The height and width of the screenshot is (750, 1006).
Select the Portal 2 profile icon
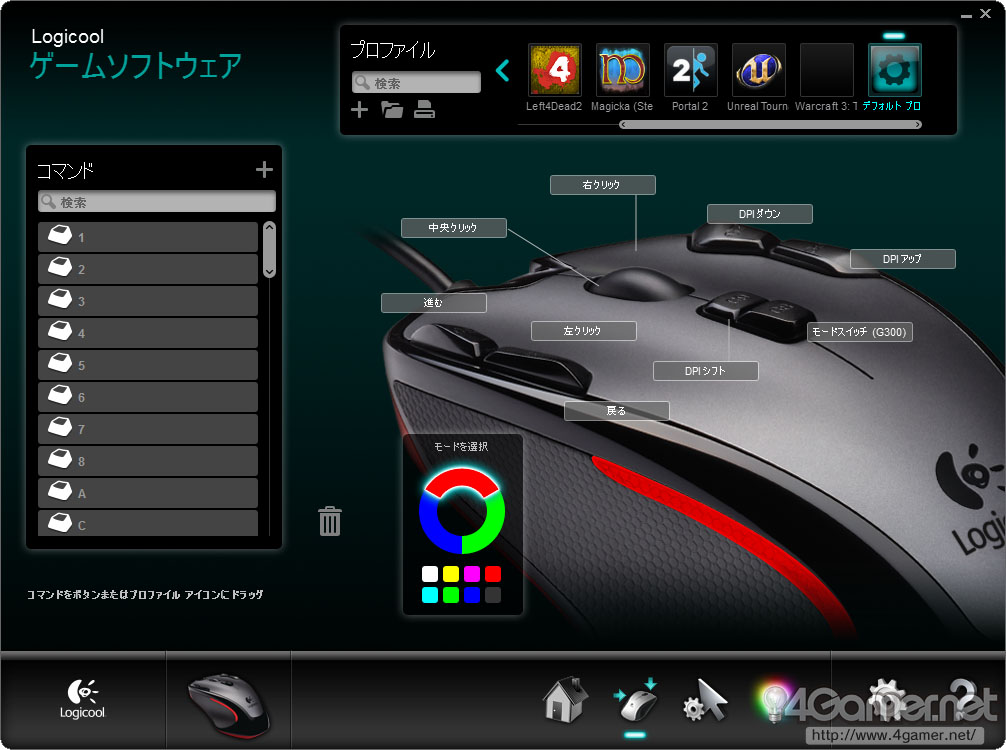point(690,69)
